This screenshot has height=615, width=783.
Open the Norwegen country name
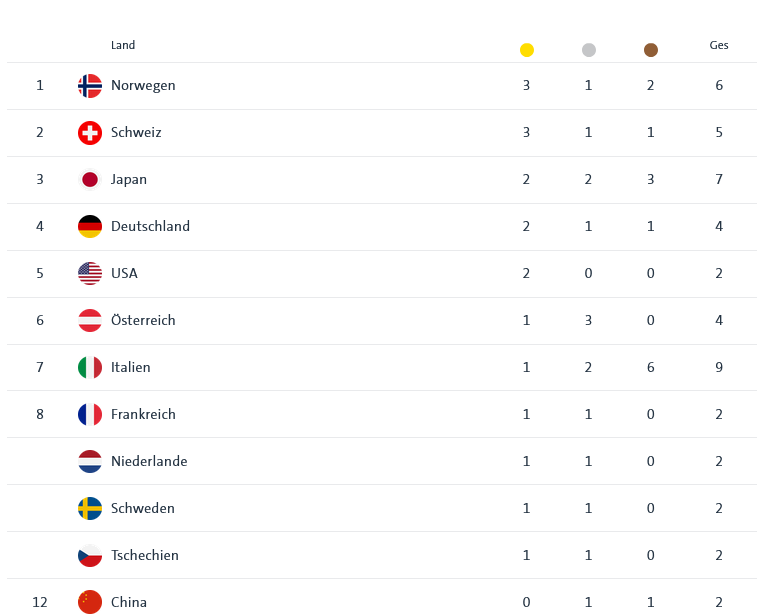143,86
